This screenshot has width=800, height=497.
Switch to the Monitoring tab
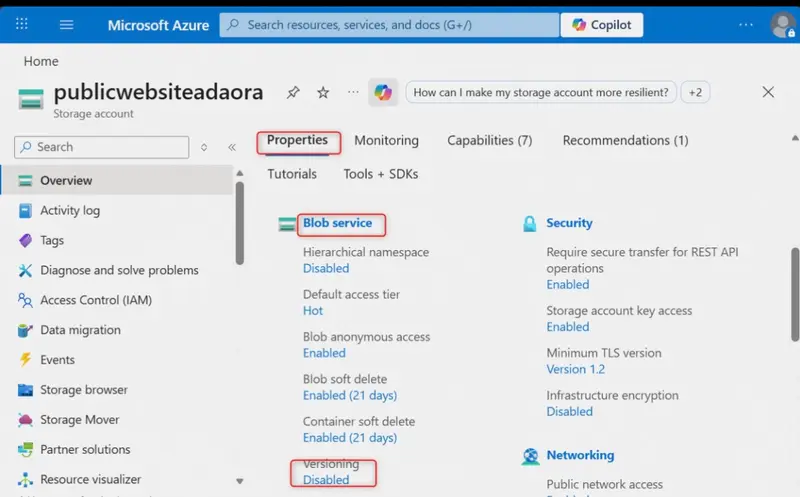(x=386, y=140)
